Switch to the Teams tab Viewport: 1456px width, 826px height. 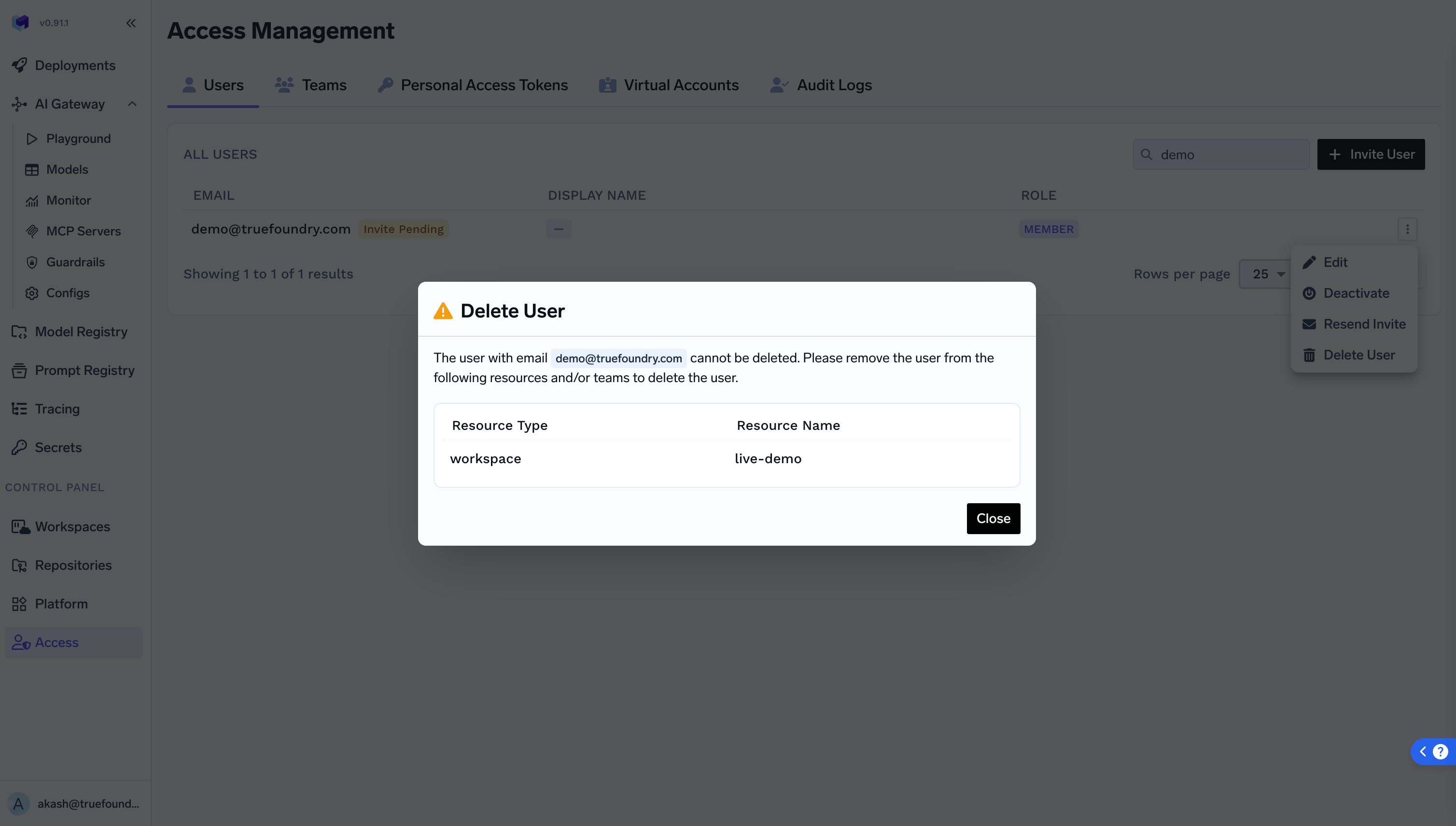311,85
